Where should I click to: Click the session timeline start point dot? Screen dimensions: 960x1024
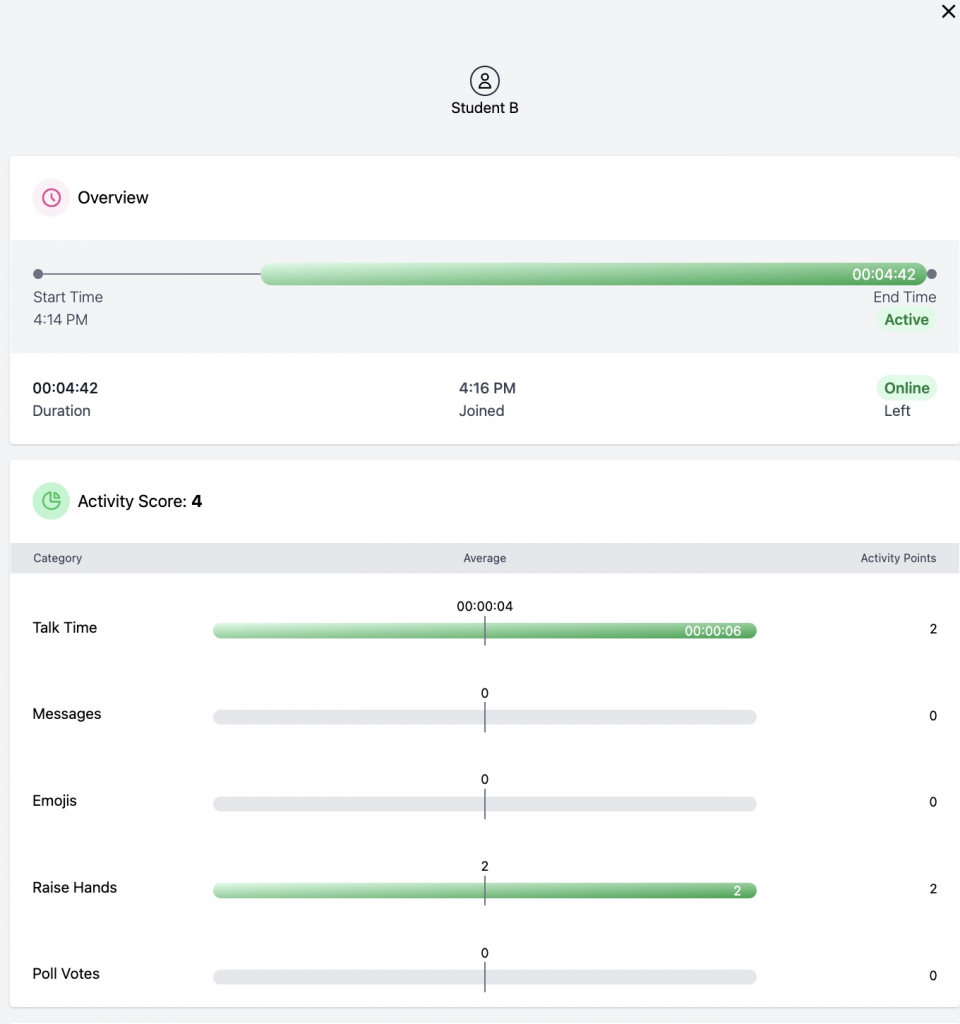coord(38,274)
